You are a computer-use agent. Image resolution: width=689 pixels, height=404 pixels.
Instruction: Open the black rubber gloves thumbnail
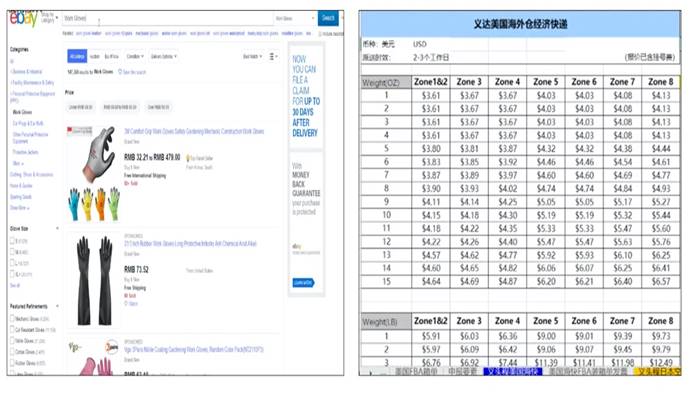[94, 280]
